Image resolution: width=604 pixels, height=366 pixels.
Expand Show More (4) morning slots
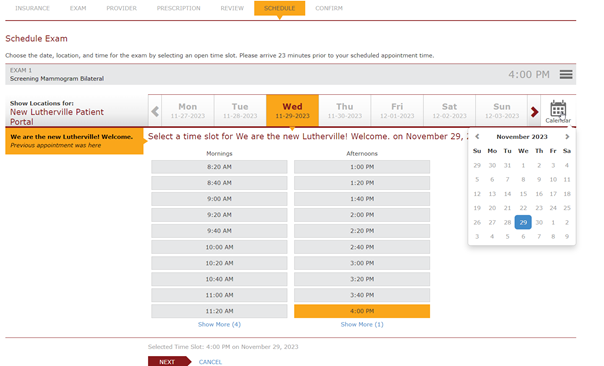pos(219,324)
